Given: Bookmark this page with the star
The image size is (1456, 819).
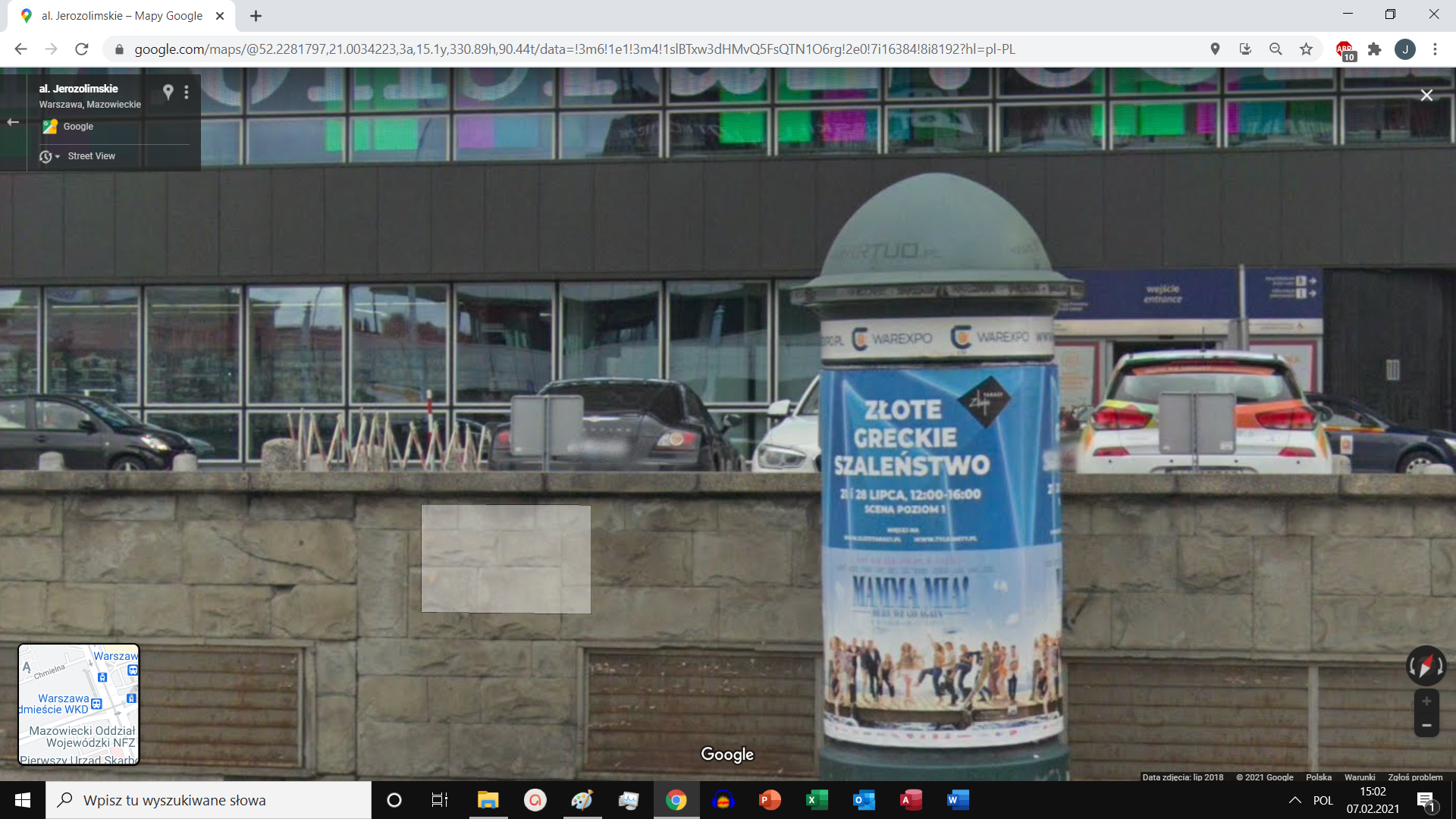Looking at the screenshot, I should pyautogui.click(x=1306, y=49).
